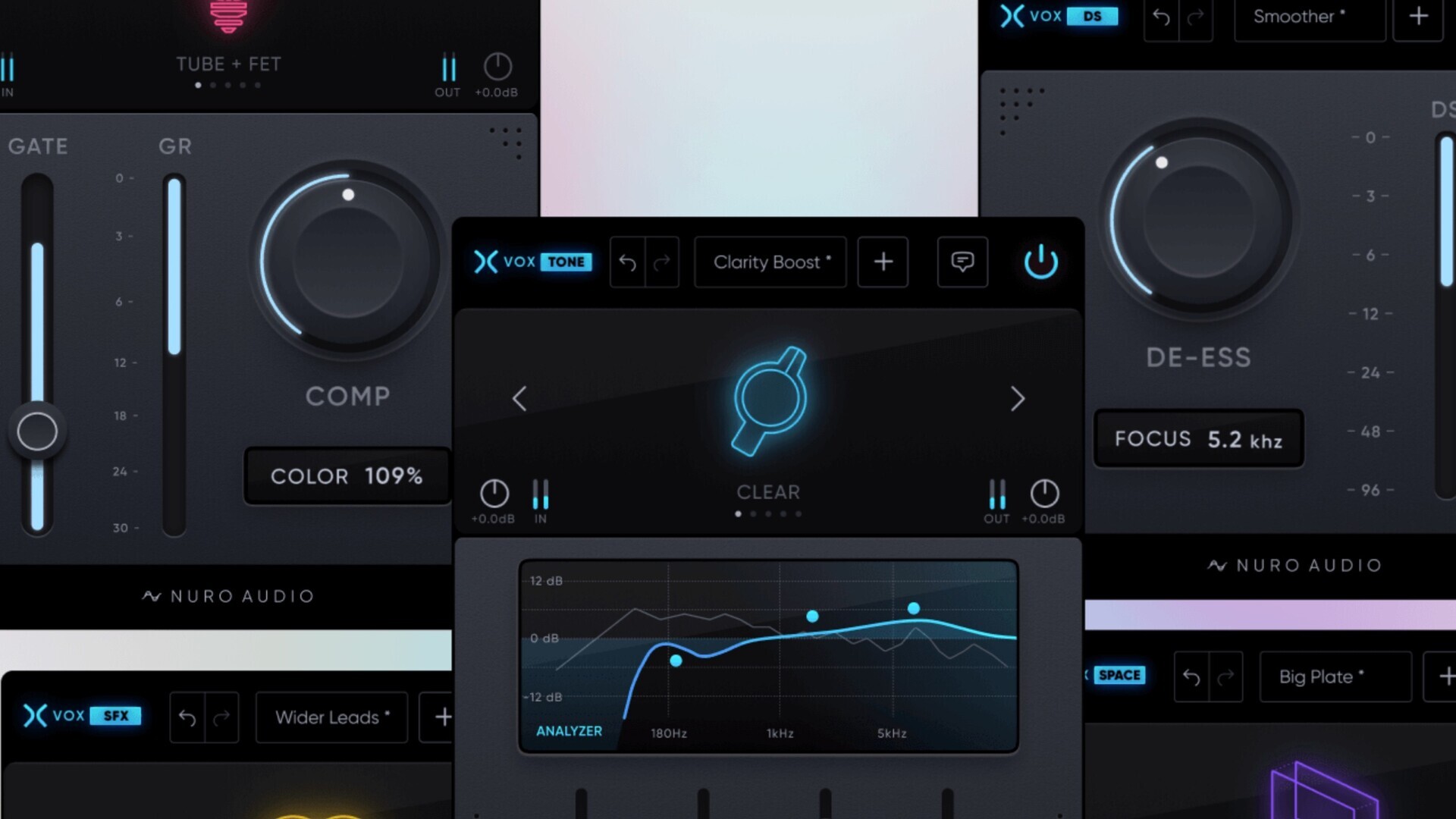Click TUBE + FET mode label
This screenshot has height=819, width=1456.
228,64
